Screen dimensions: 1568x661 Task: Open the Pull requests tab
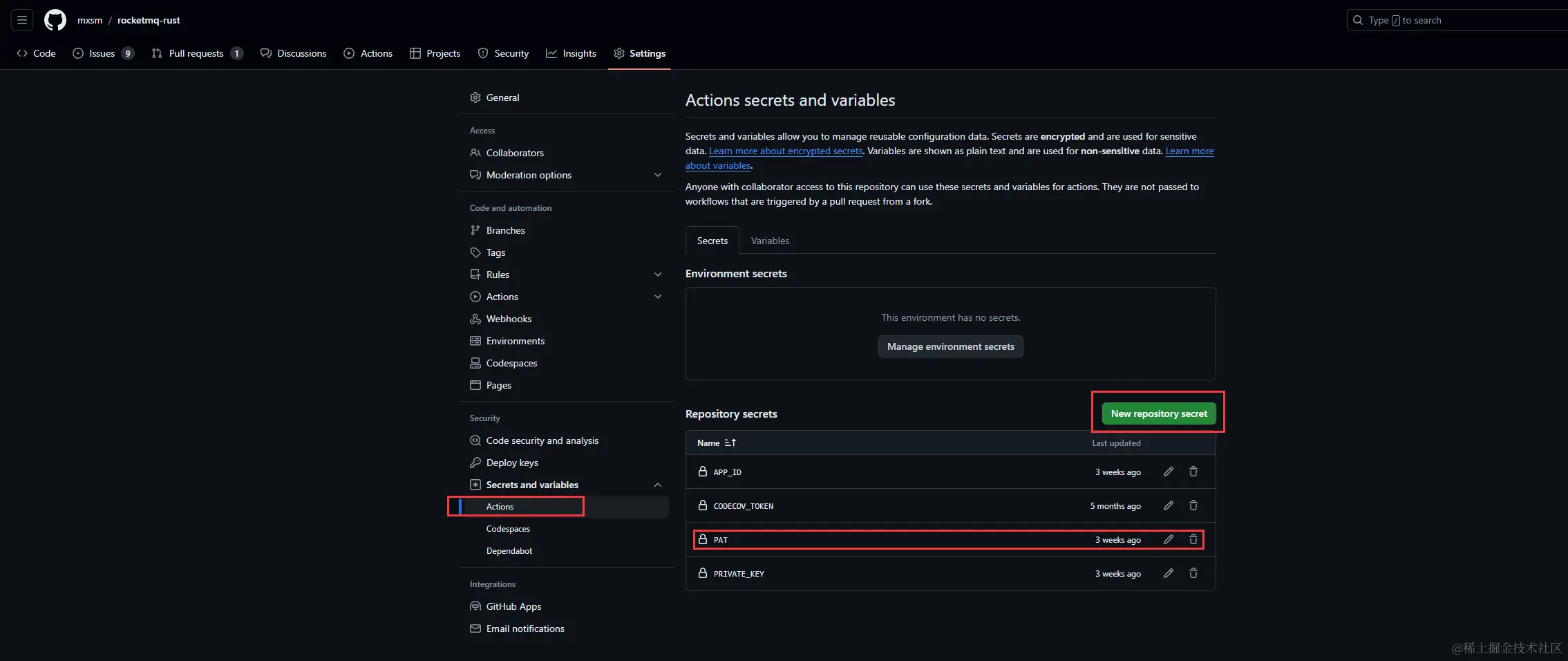pyautogui.click(x=196, y=53)
